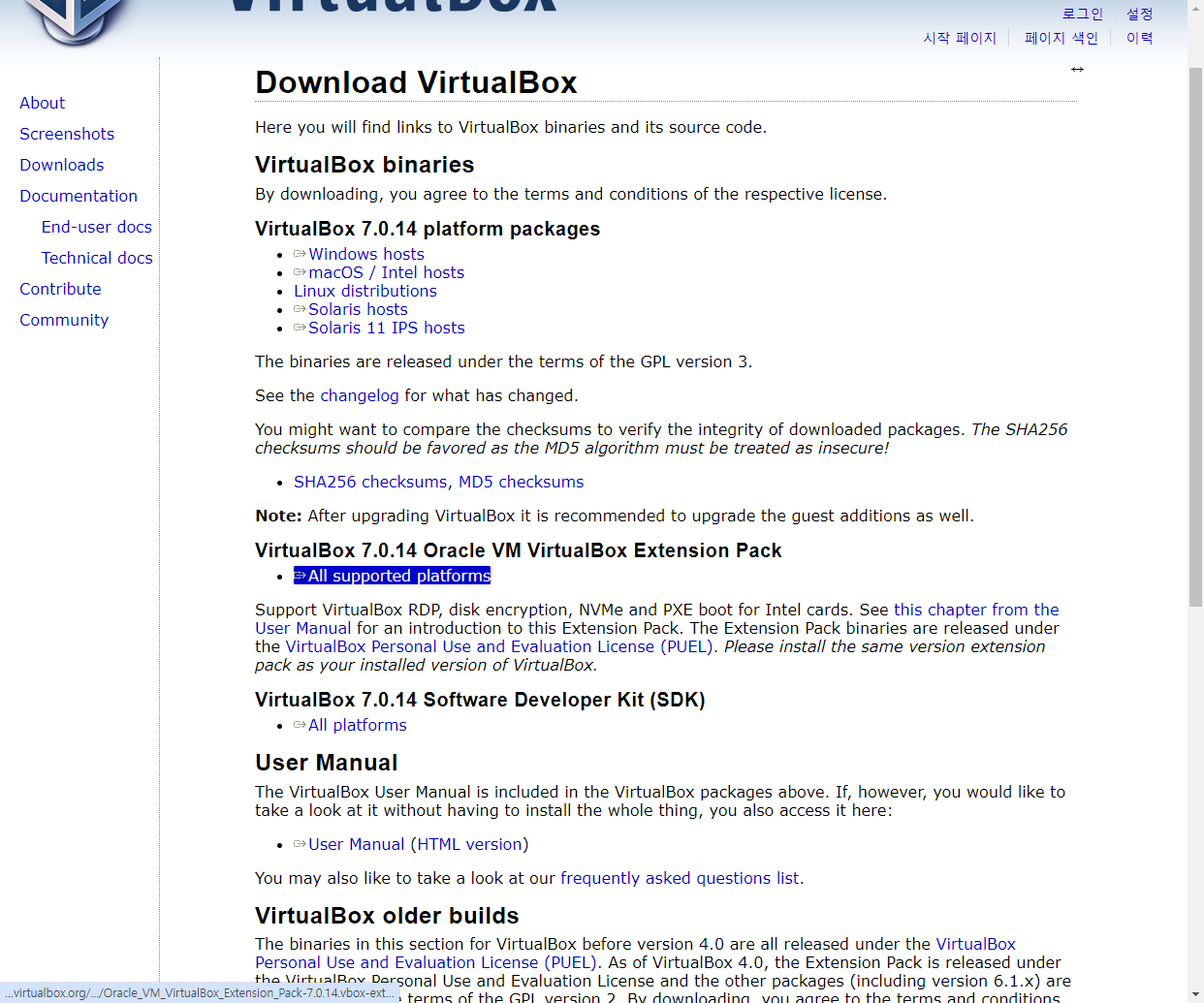Click the width toggle arrow icon
Screen dimensions: 1204x1003
(1077, 69)
